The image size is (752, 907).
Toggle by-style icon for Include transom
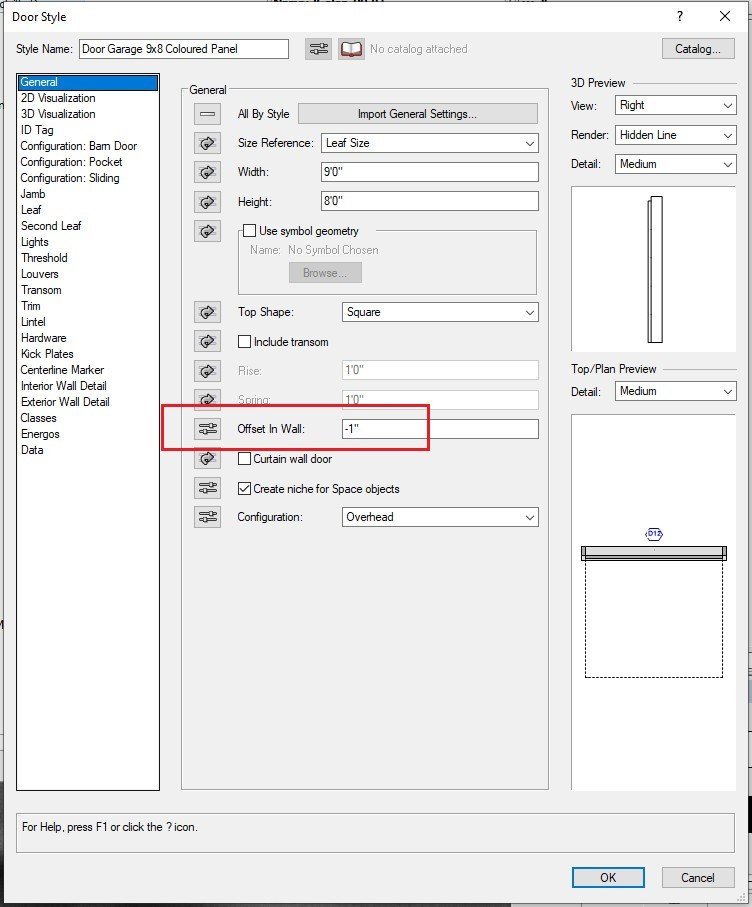coord(207,341)
